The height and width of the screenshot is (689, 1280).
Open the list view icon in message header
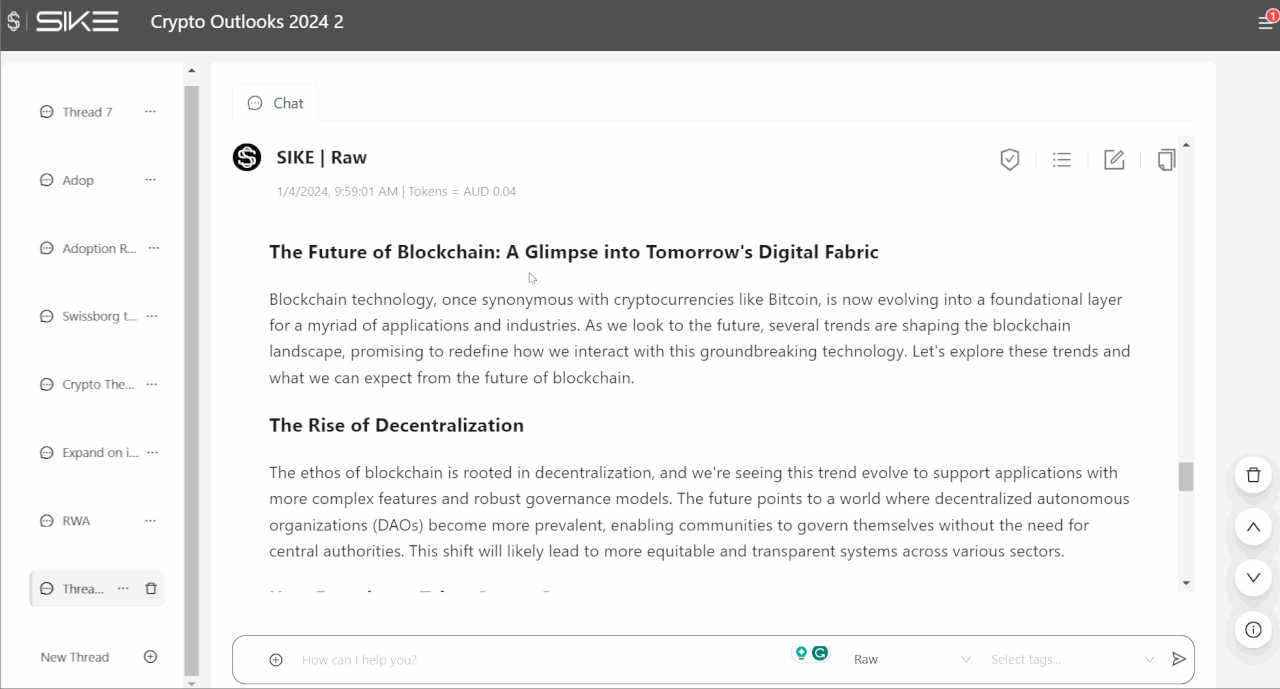[x=1062, y=159]
